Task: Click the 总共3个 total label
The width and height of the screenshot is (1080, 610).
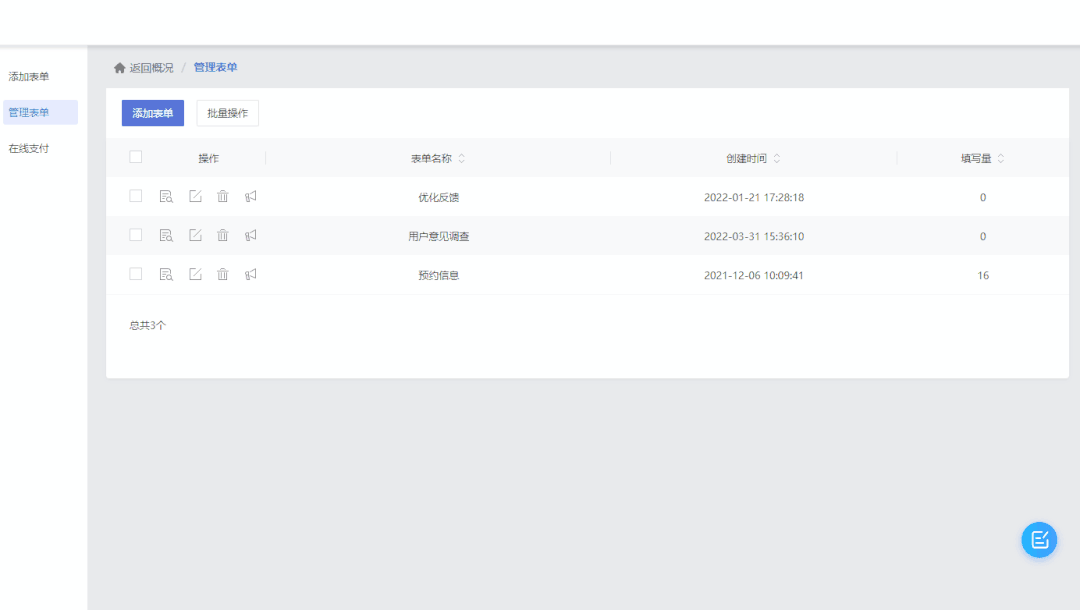Action: pos(147,325)
